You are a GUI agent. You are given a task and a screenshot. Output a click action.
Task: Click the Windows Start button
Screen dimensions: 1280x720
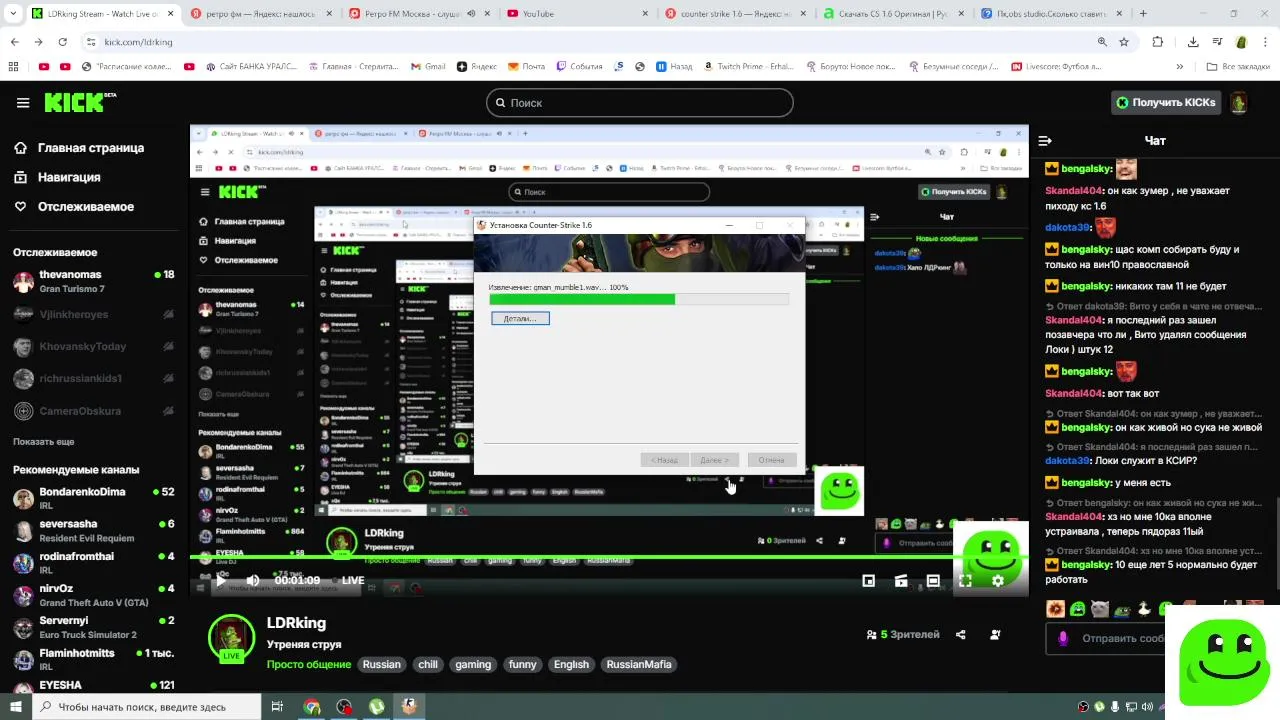15,707
